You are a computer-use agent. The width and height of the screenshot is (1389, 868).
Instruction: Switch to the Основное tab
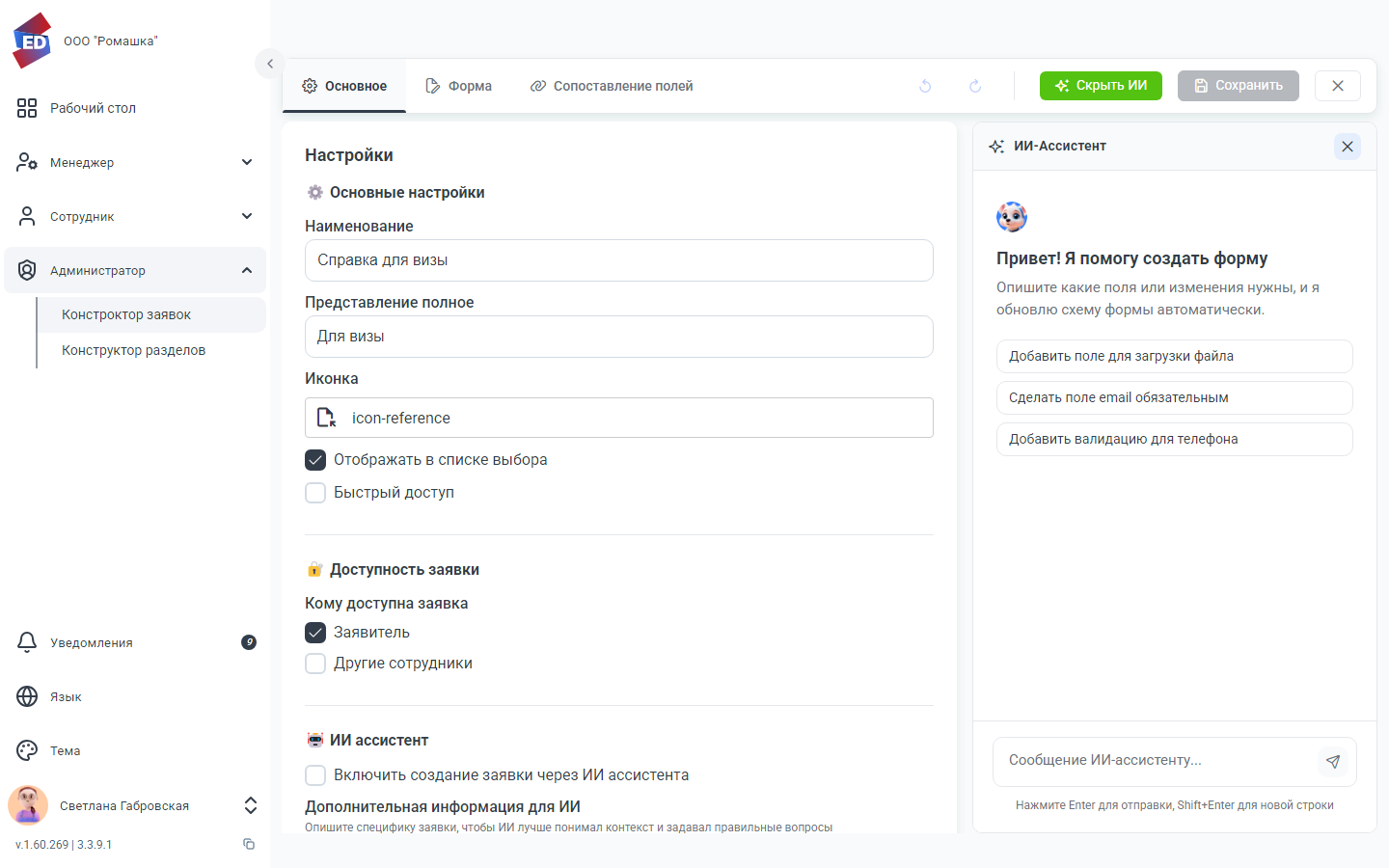[344, 86]
